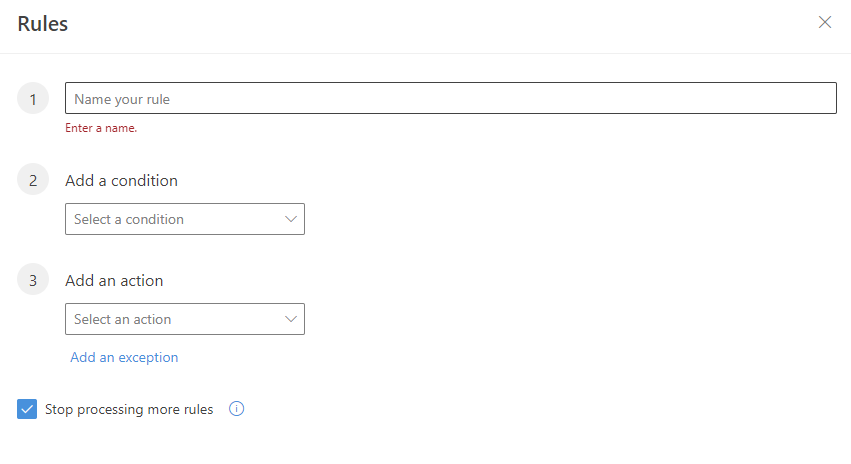Click the step 3 number circle
This screenshot has width=851, height=464.
click(x=33, y=279)
